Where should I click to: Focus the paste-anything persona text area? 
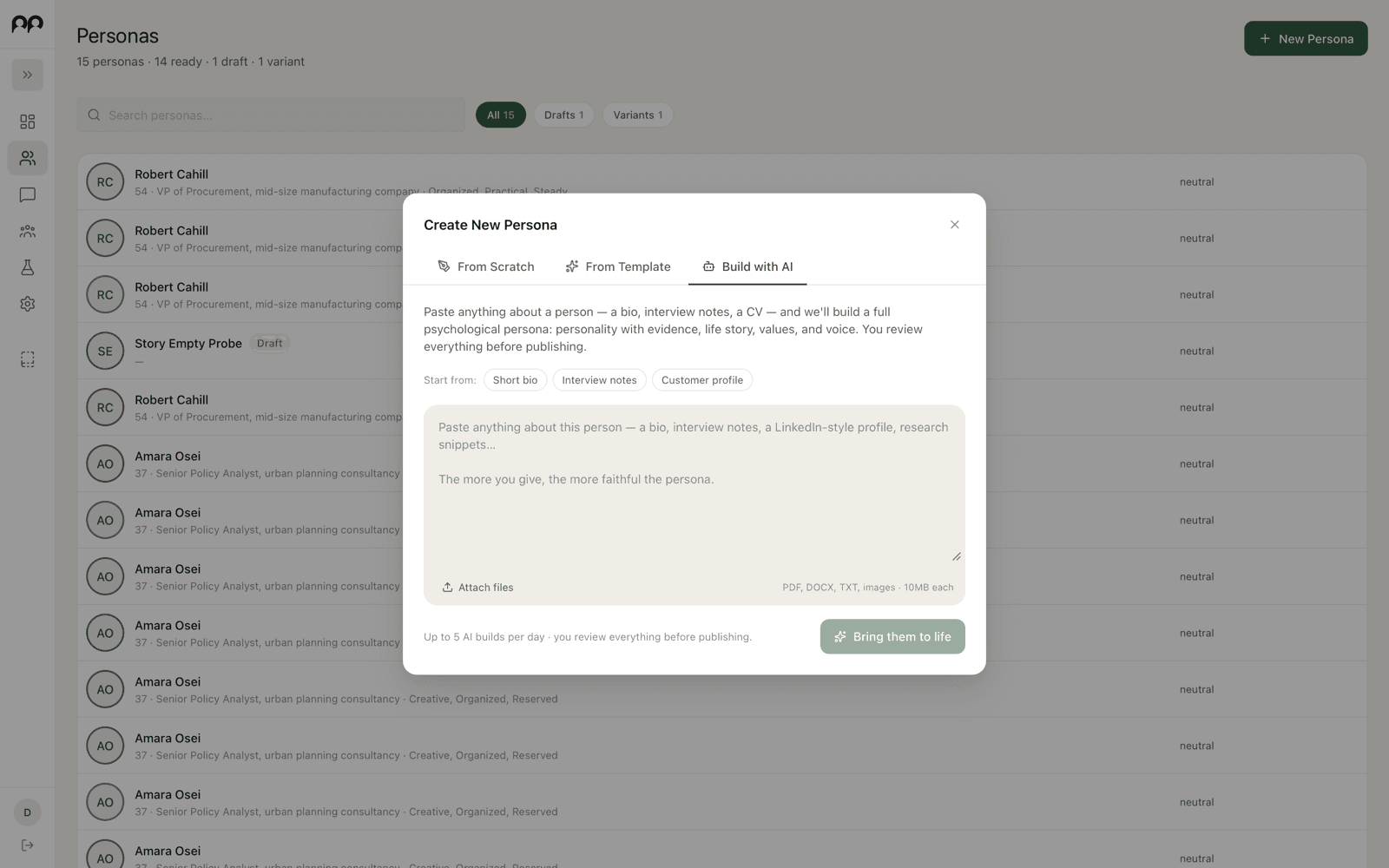pos(694,486)
